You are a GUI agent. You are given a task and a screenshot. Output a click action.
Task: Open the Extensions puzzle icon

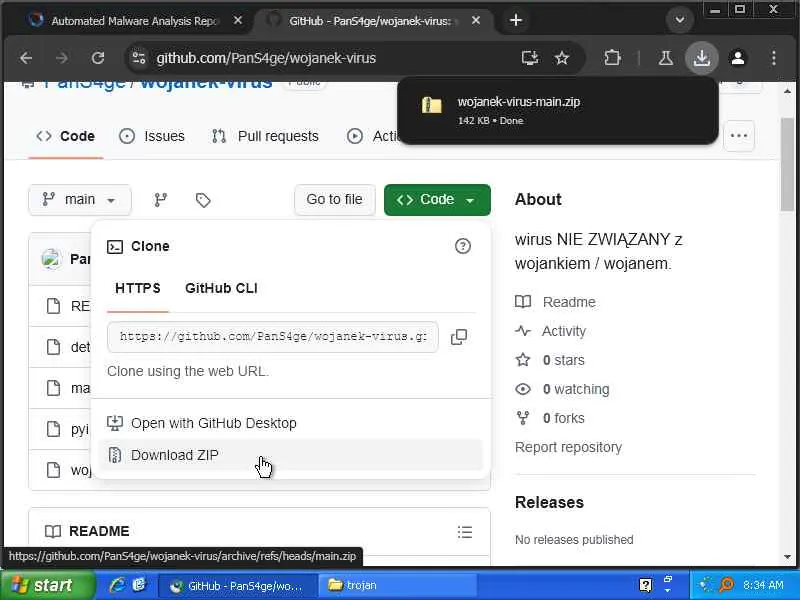click(612, 58)
